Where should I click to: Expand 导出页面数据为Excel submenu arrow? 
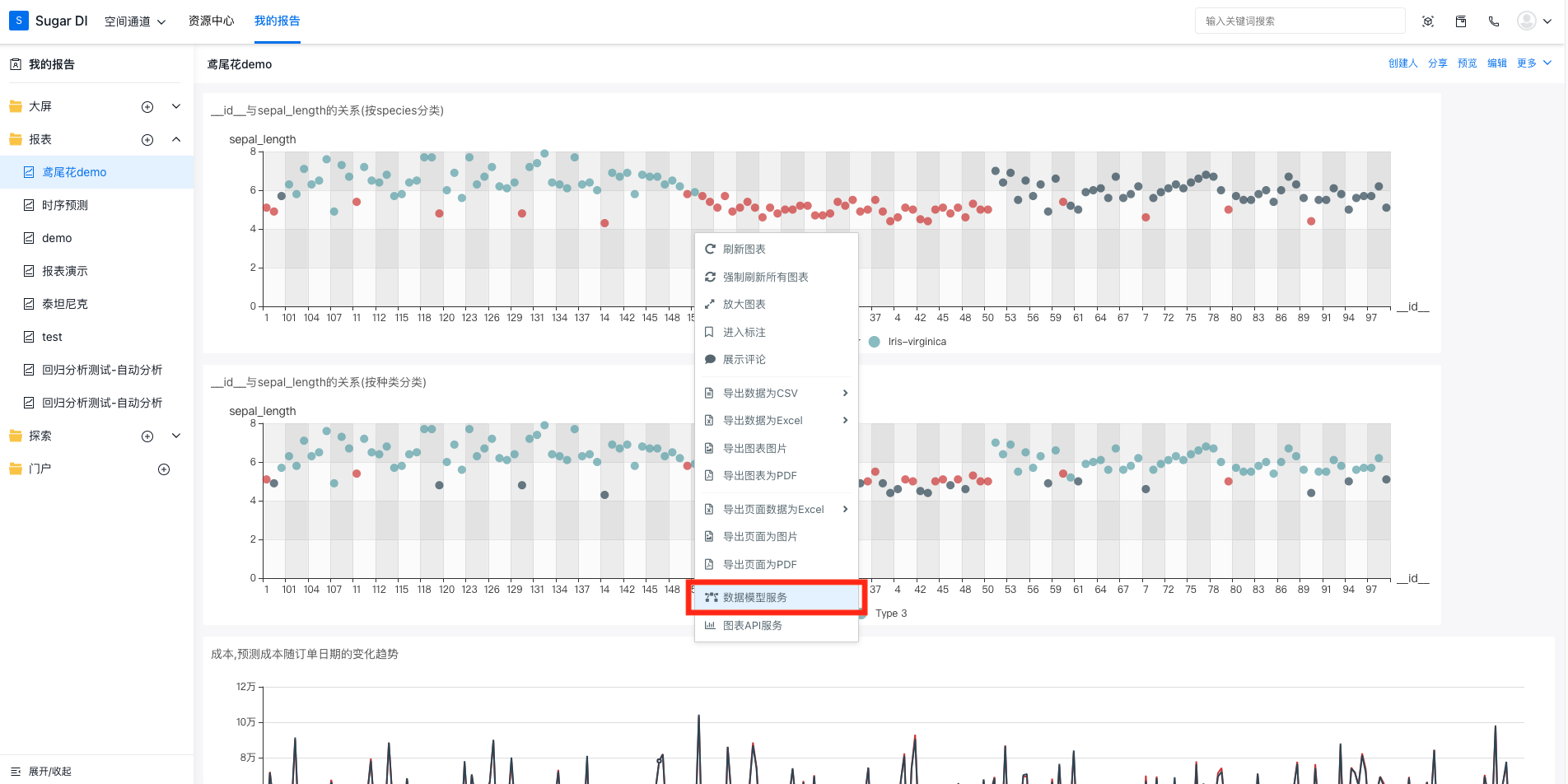[x=845, y=509]
